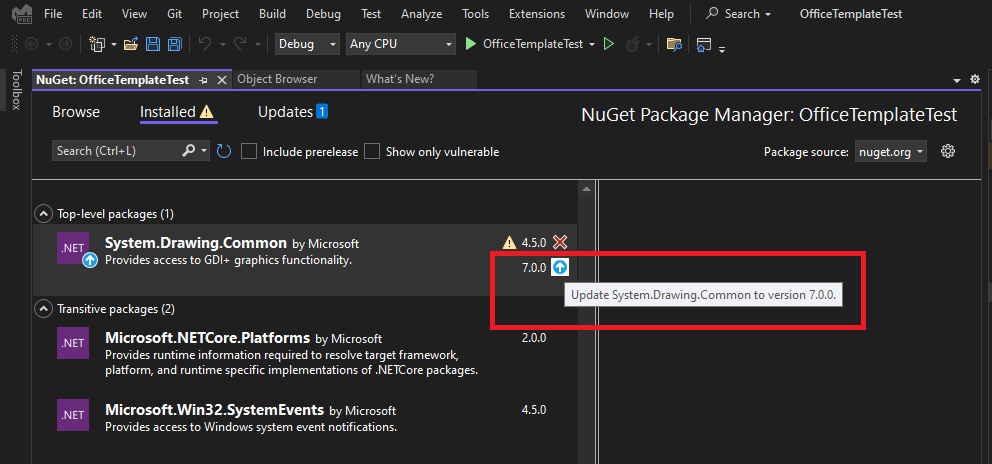Start debugging OfficeTemplateTest with green play
Viewport: 992px width, 464px height.
(x=470, y=44)
